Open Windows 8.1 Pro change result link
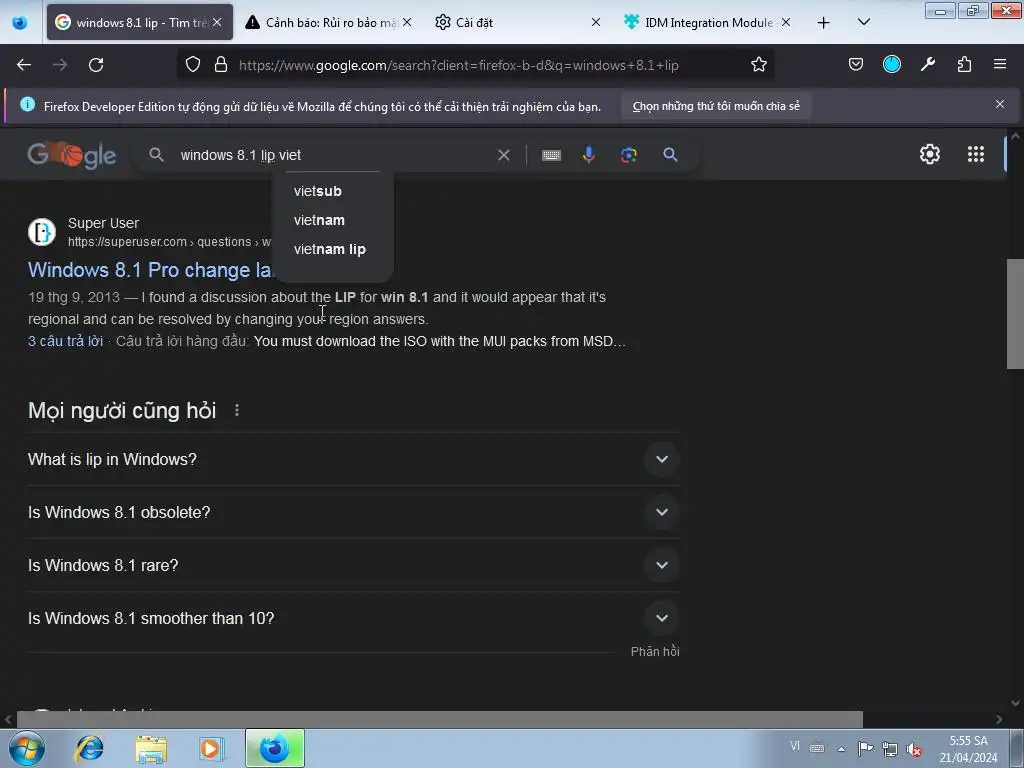The height and width of the screenshot is (768, 1024). 150,270
